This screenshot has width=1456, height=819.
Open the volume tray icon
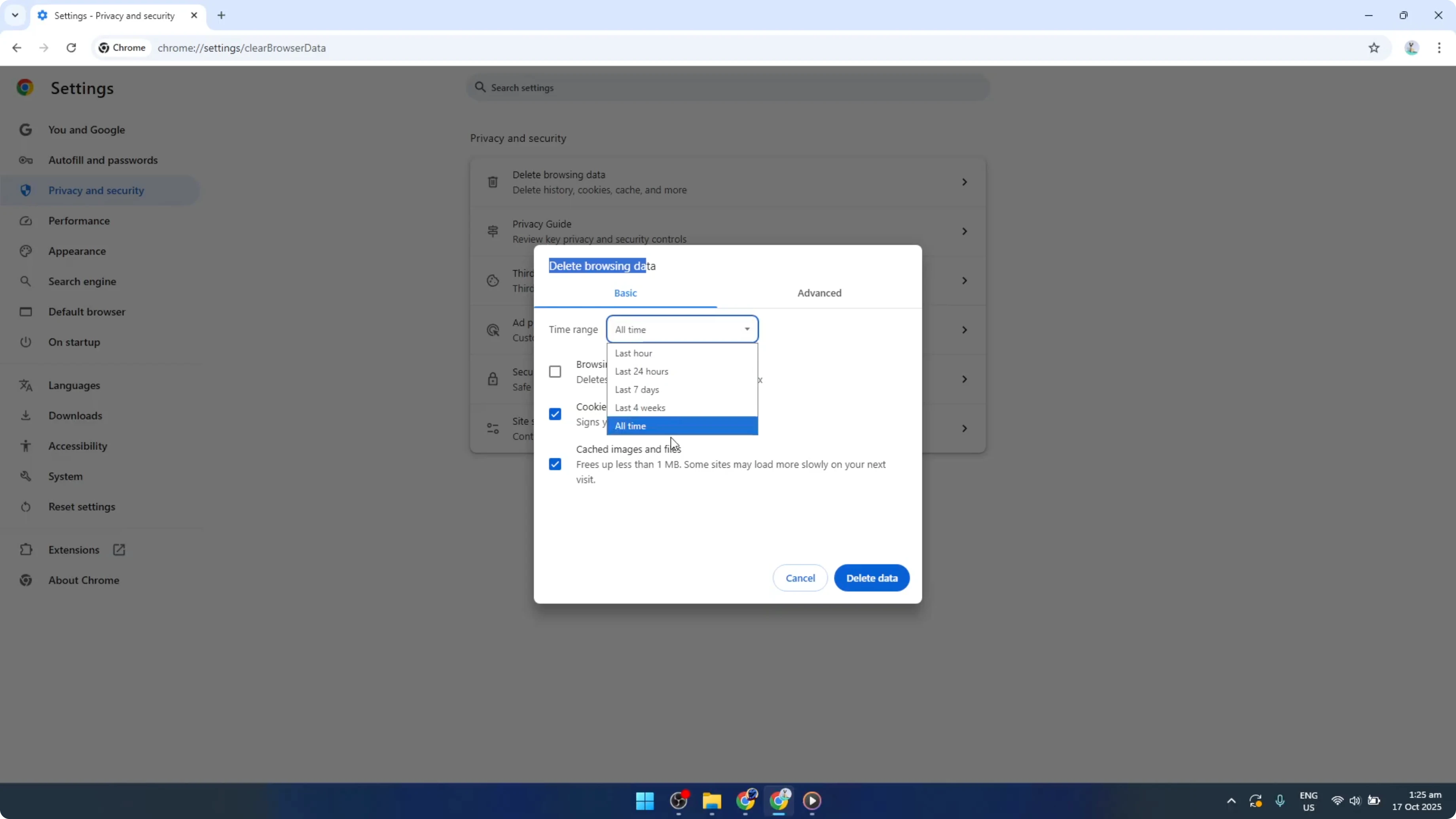coord(1355,801)
